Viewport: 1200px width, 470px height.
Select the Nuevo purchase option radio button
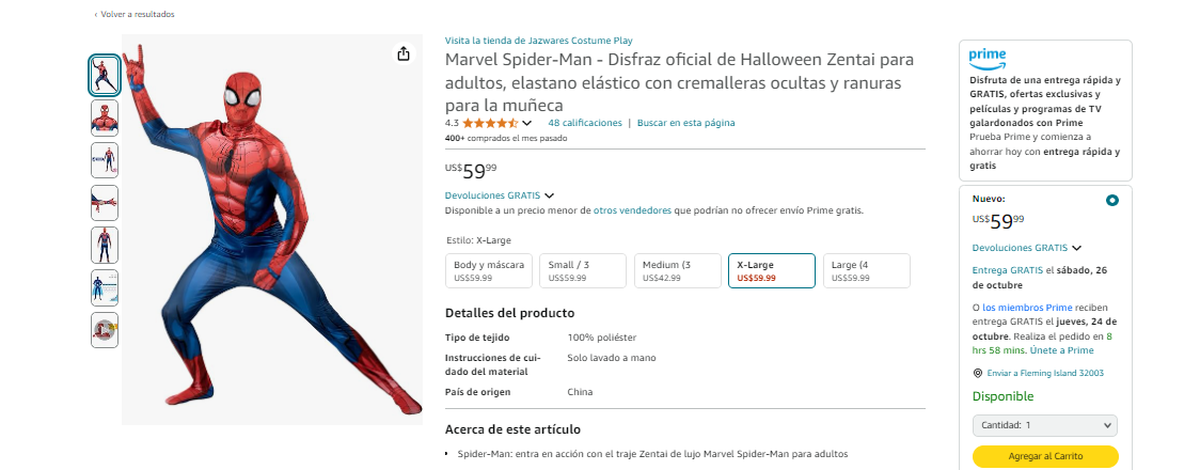coord(1112,200)
